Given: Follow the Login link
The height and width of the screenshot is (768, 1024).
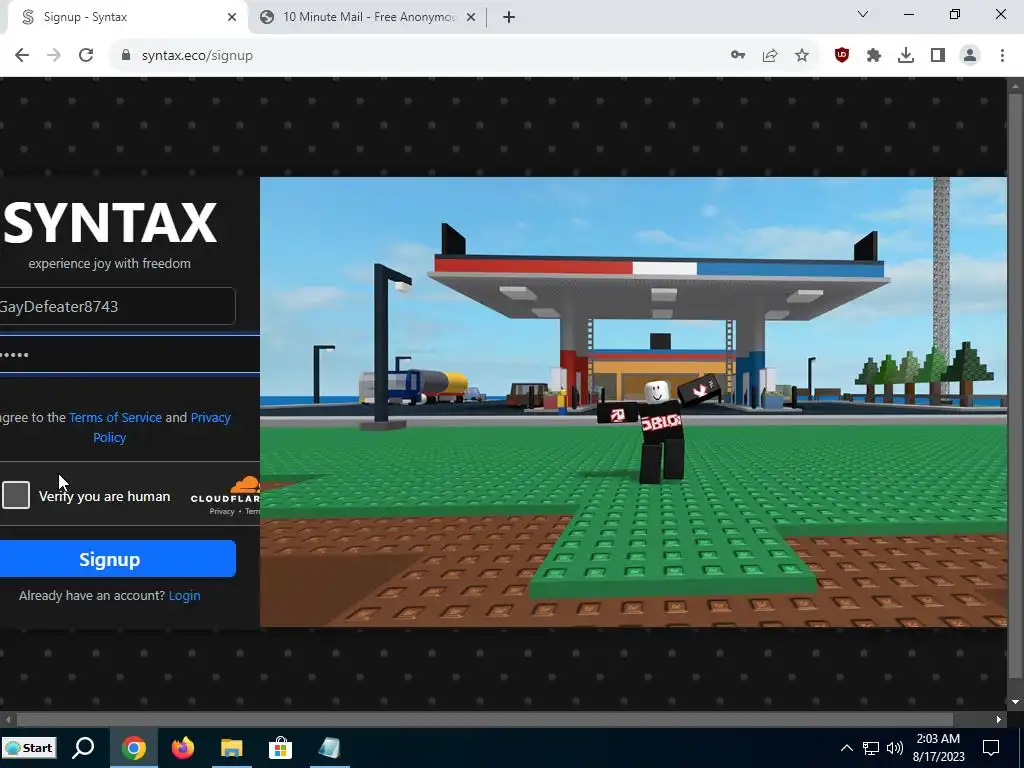Looking at the screenshot, I should [184, 596].
